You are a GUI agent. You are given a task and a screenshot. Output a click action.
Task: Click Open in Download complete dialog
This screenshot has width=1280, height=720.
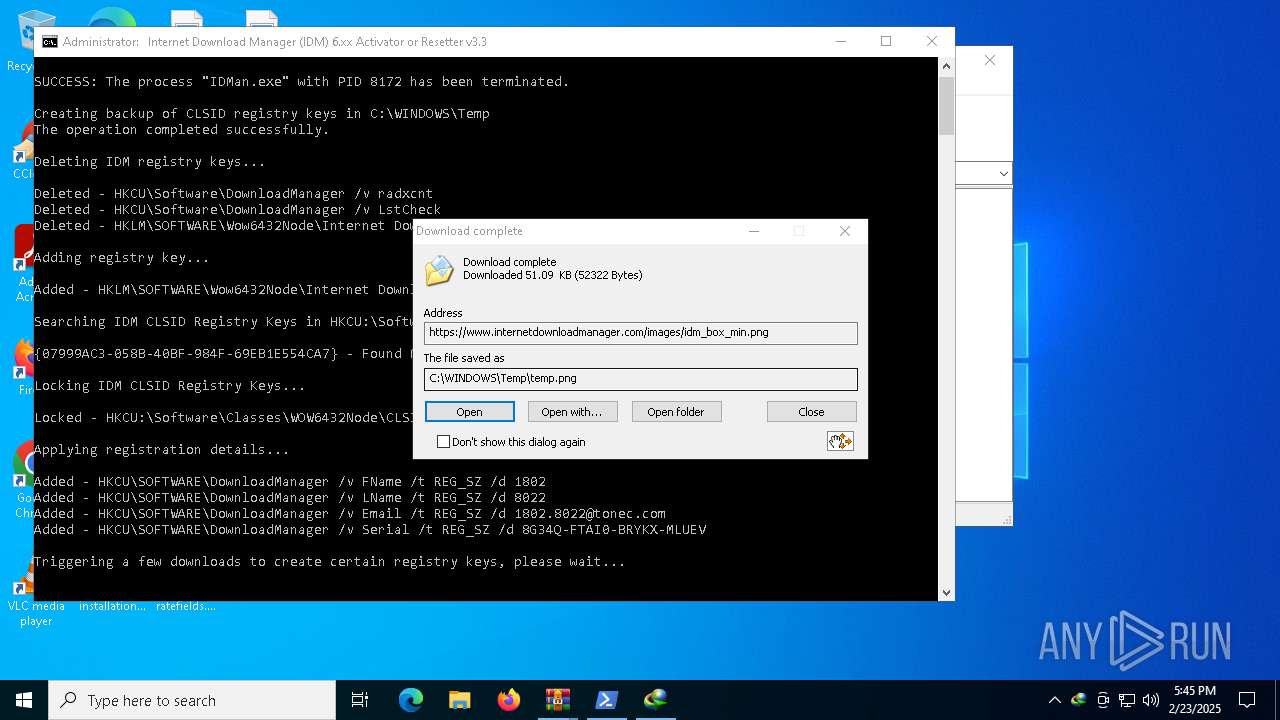coord(469,412)
